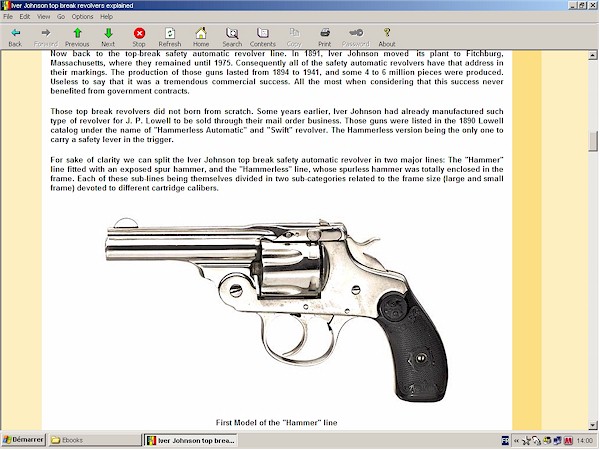Screen dimensions: 600x450
Task: Open the File menu
Action: point(8,16)
